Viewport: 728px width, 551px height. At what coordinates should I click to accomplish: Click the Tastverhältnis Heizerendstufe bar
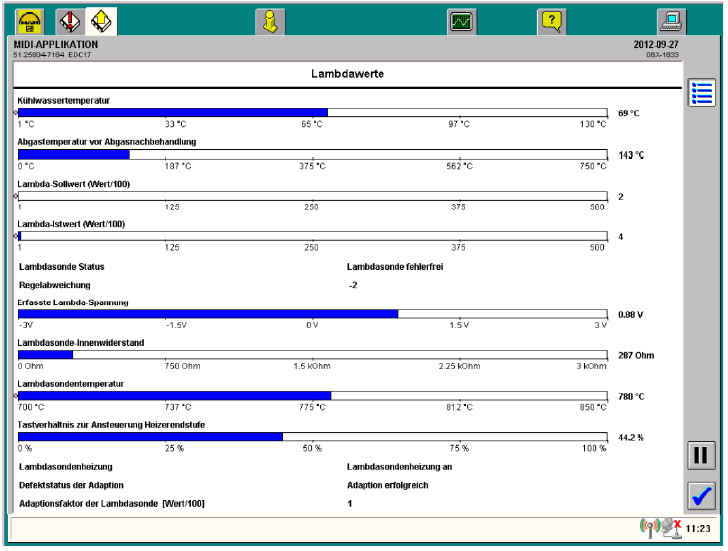point(312,437)
